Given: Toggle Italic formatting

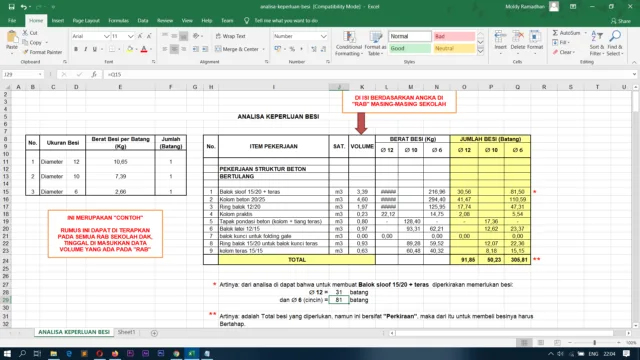Looking at the screenshot, I should [85, 49].
